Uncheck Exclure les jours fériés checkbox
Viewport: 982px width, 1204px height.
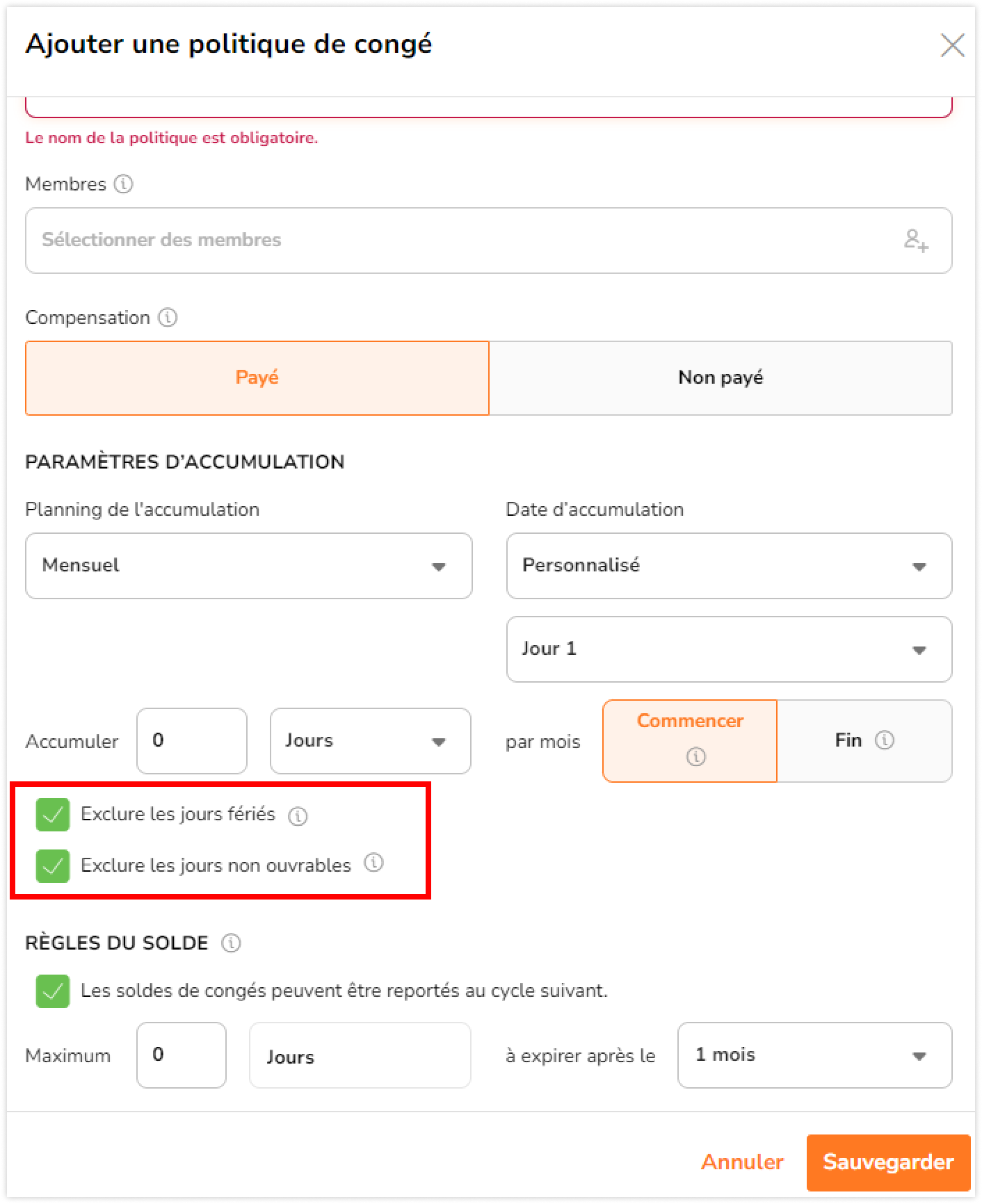point(53,815)
